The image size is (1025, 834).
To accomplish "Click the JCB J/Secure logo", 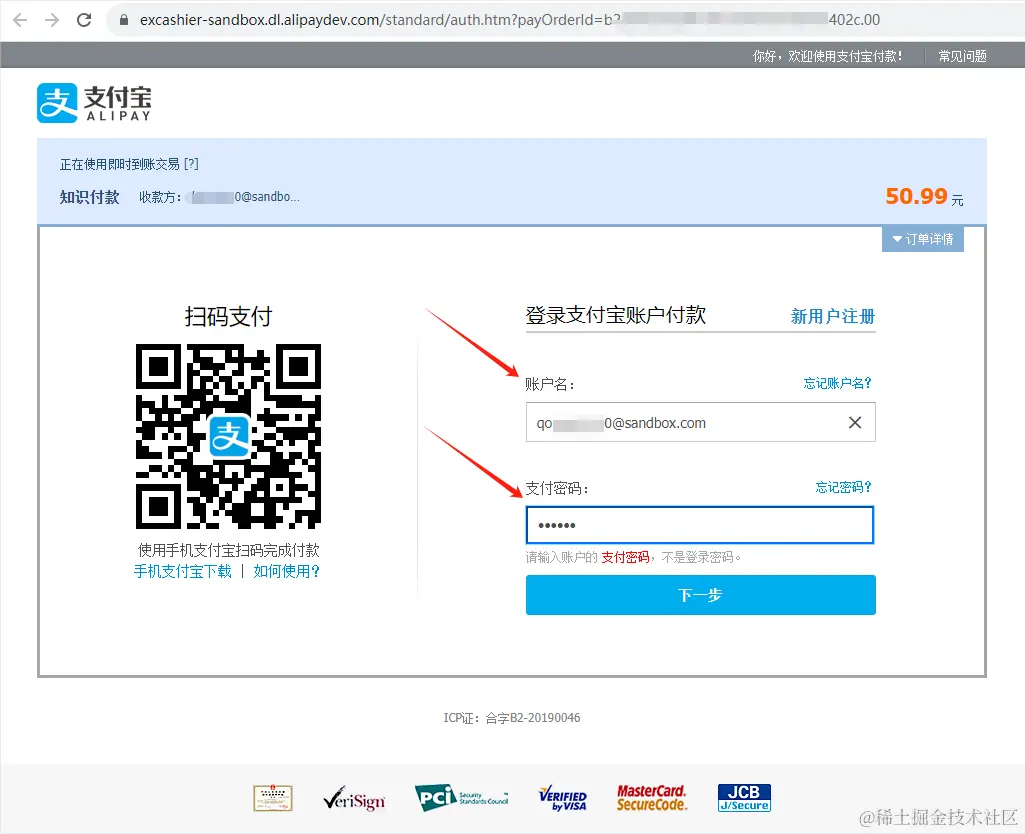I will point(744,798).
